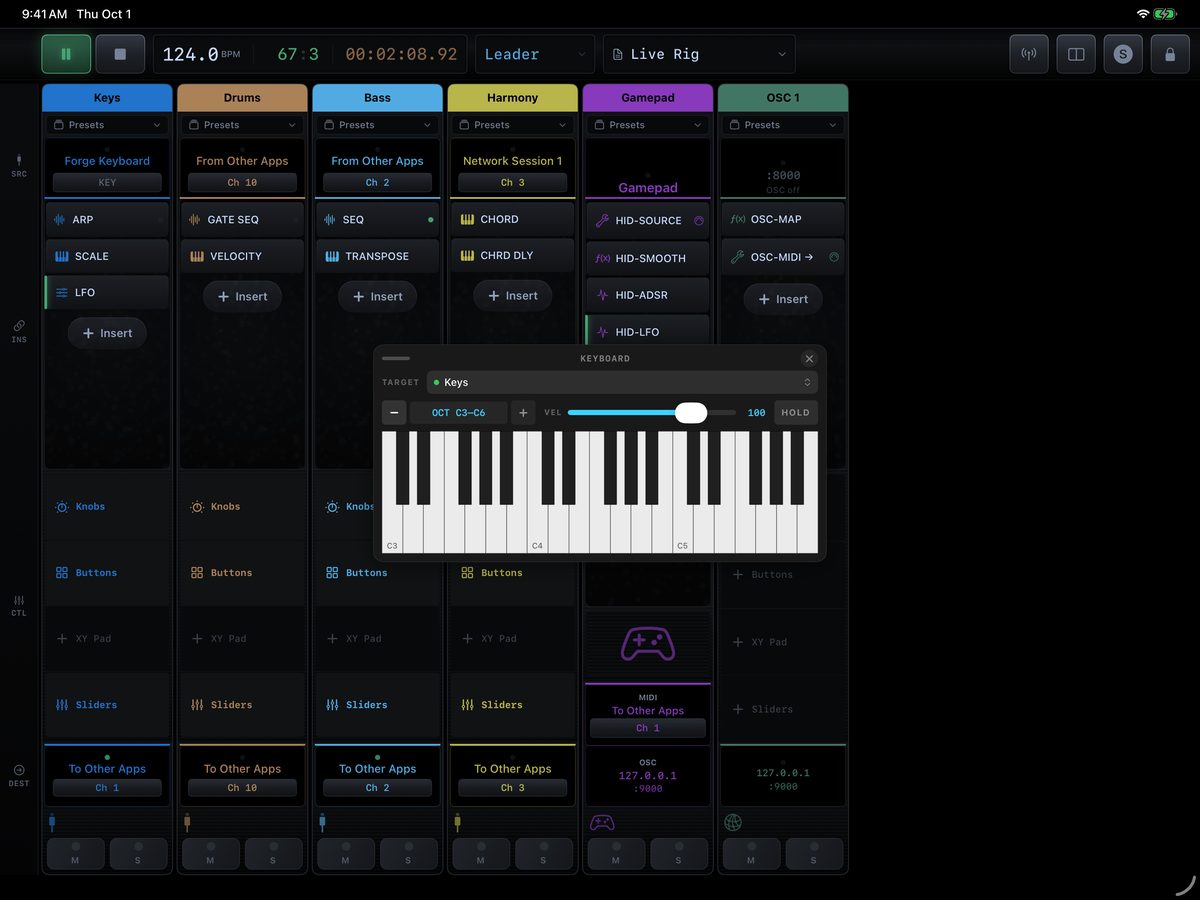Open the network broadcast settings icon

point(1029,54)
